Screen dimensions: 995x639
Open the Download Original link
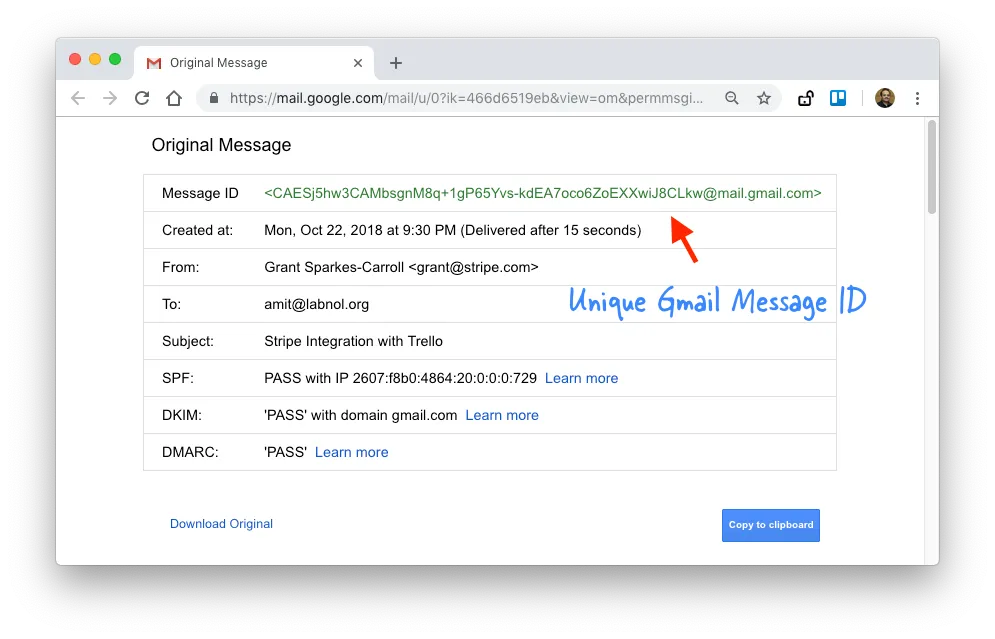point(221,524)
